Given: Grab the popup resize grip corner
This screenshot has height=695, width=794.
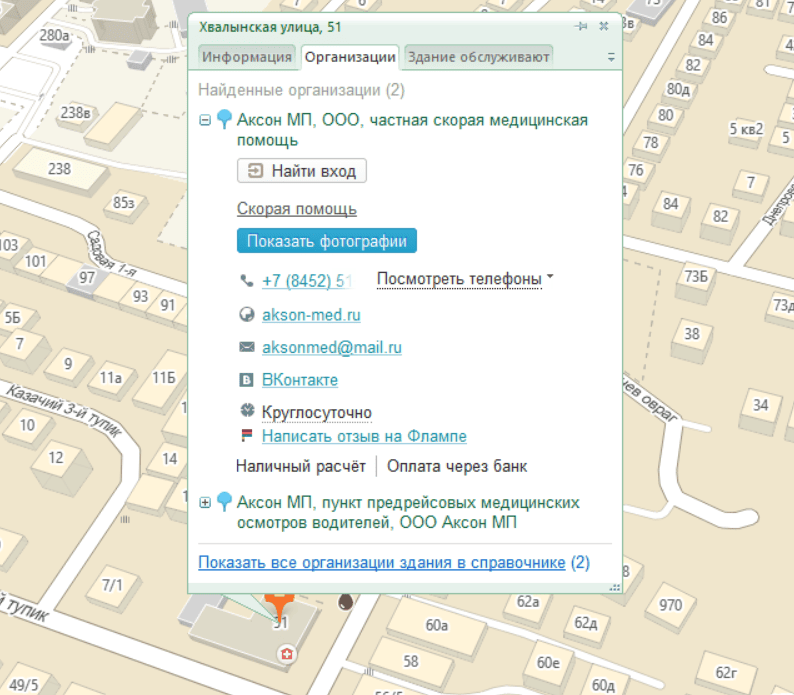Looking at the screenshot, I should pyautogui.click(x=615, y=588).
